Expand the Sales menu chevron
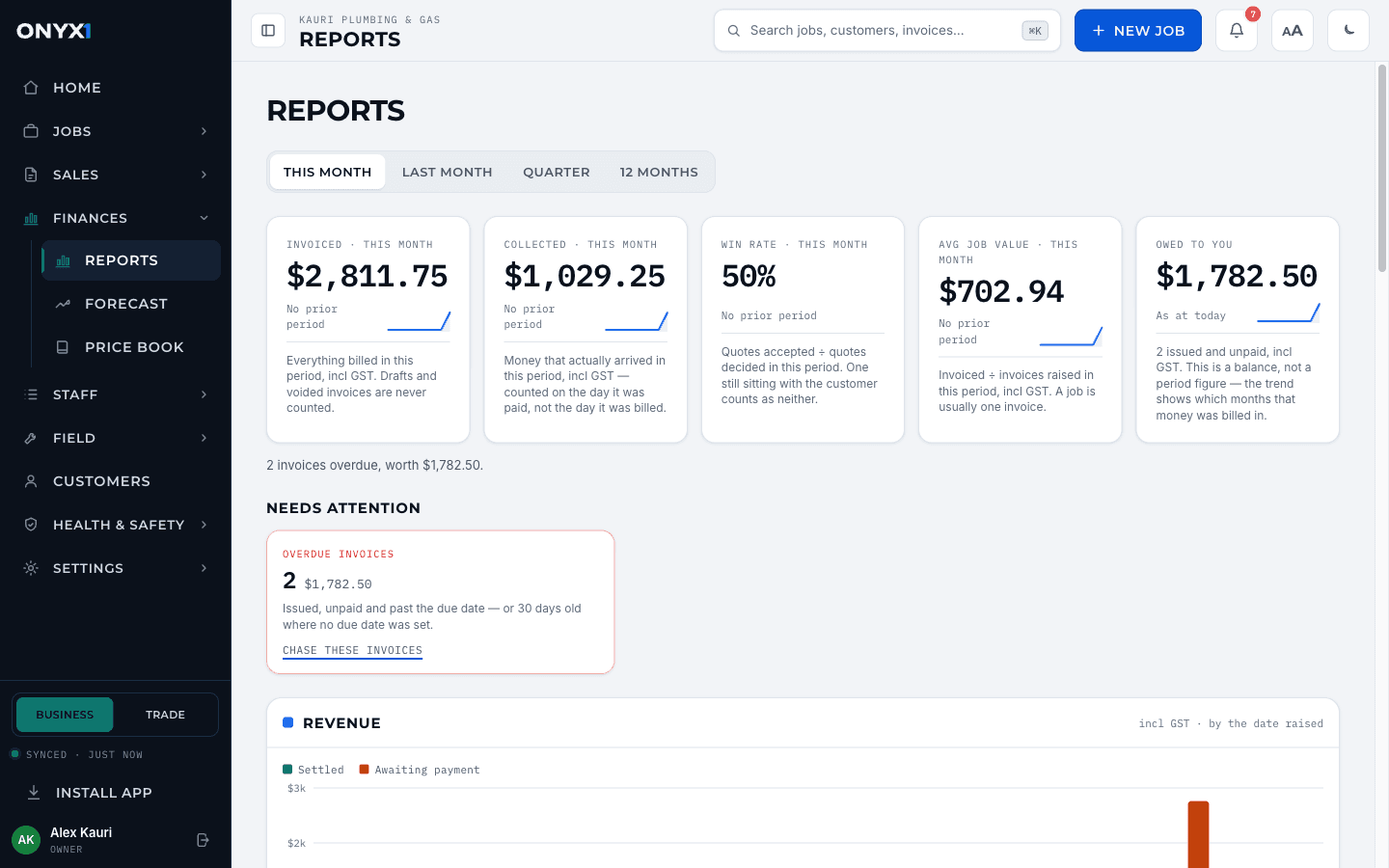This screenshot has height=868, width=1389. (204, 175)
